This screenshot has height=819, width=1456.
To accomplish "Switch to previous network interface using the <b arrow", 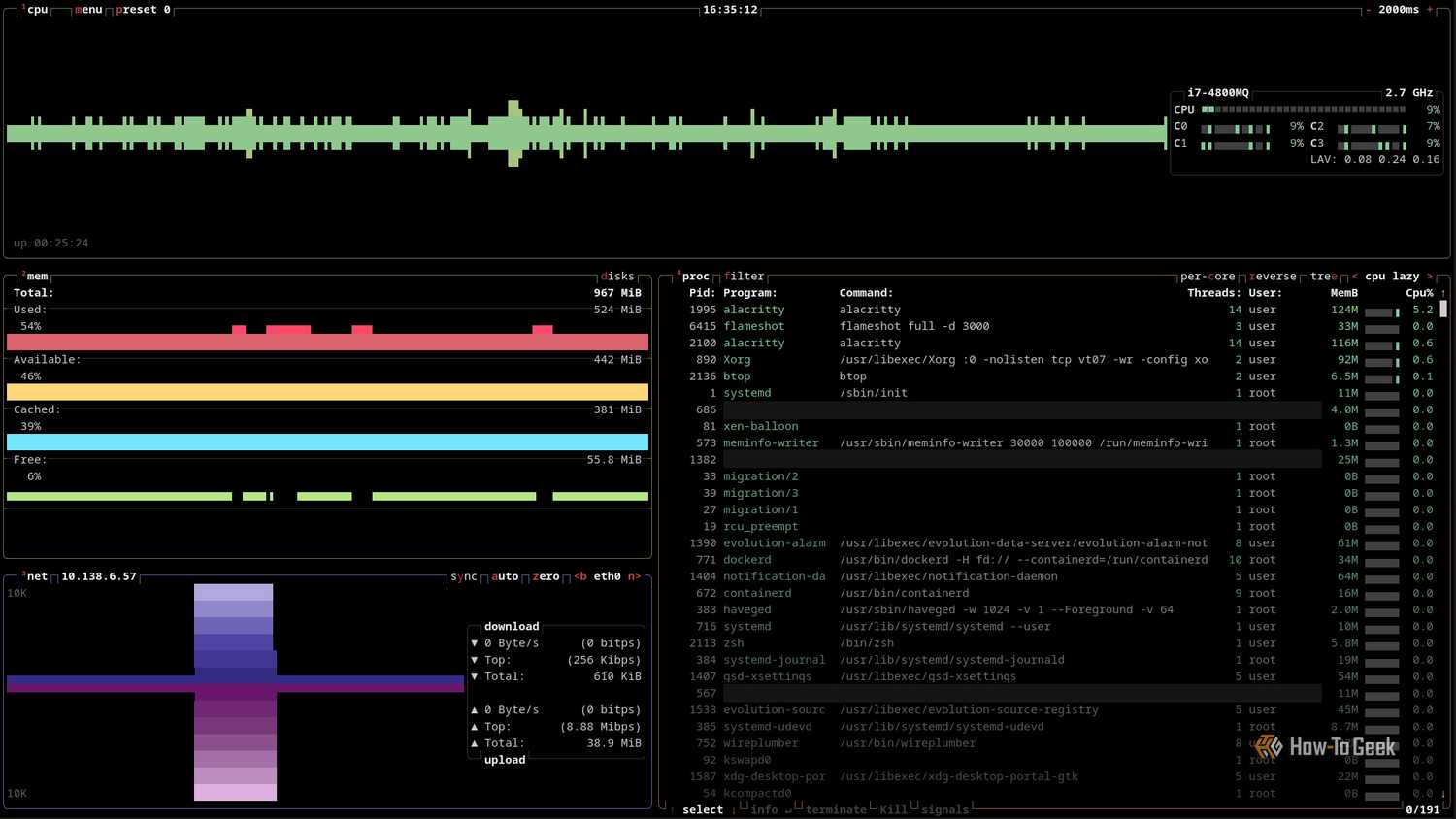I will pos(580,576).
